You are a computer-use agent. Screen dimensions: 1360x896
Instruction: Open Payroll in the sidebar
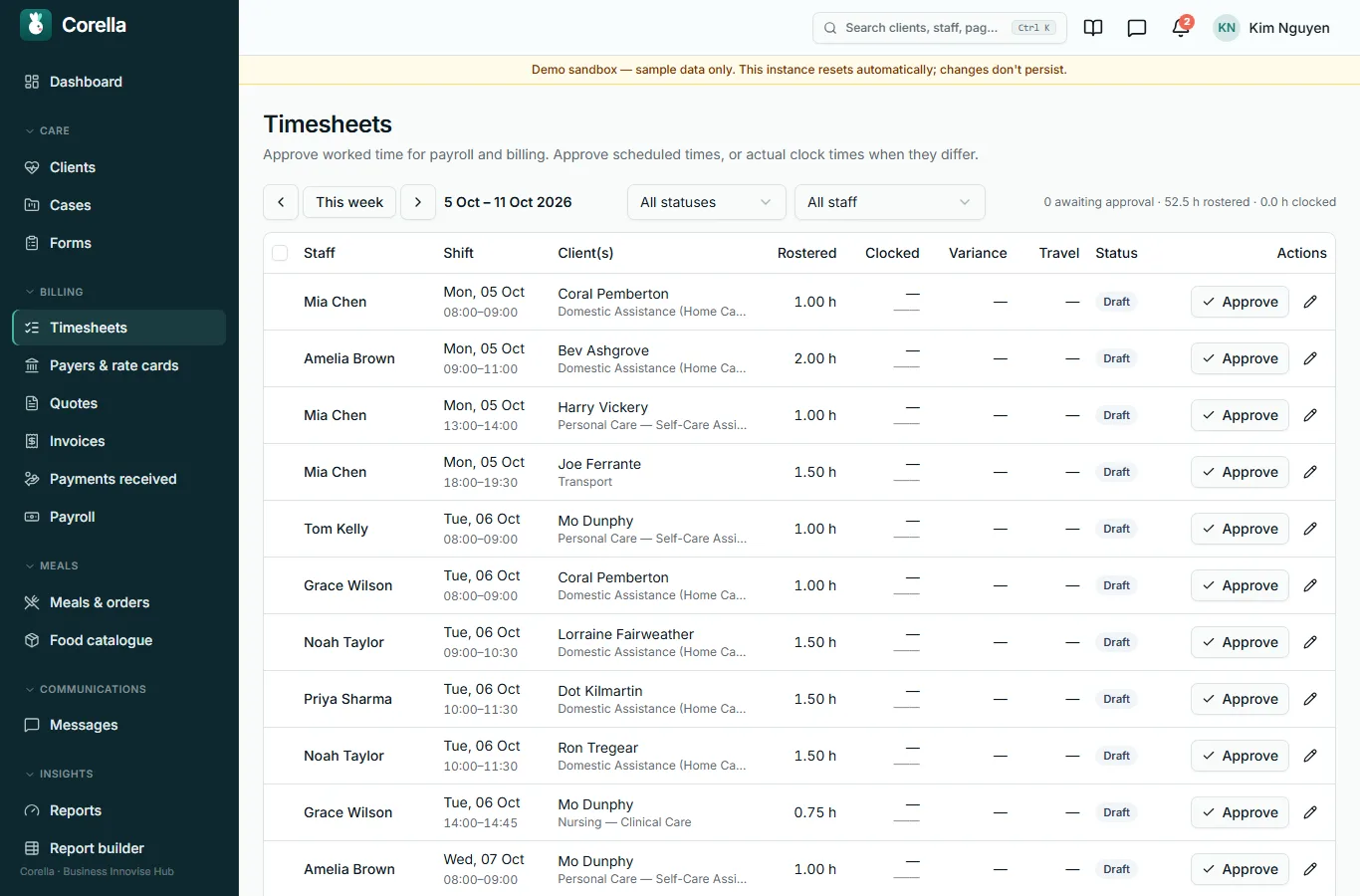point(118,517)
